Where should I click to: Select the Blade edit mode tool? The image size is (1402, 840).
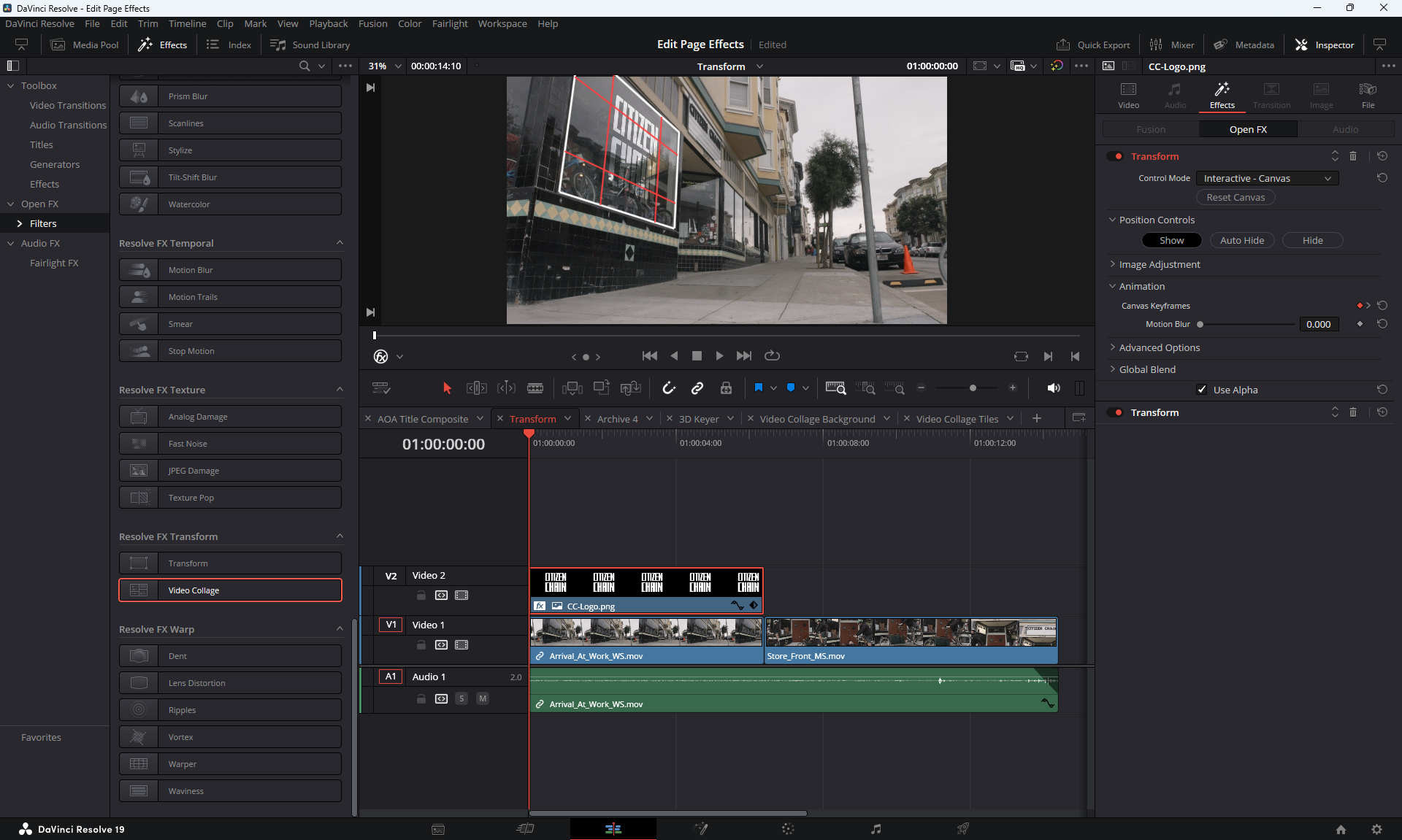[535, 388]
